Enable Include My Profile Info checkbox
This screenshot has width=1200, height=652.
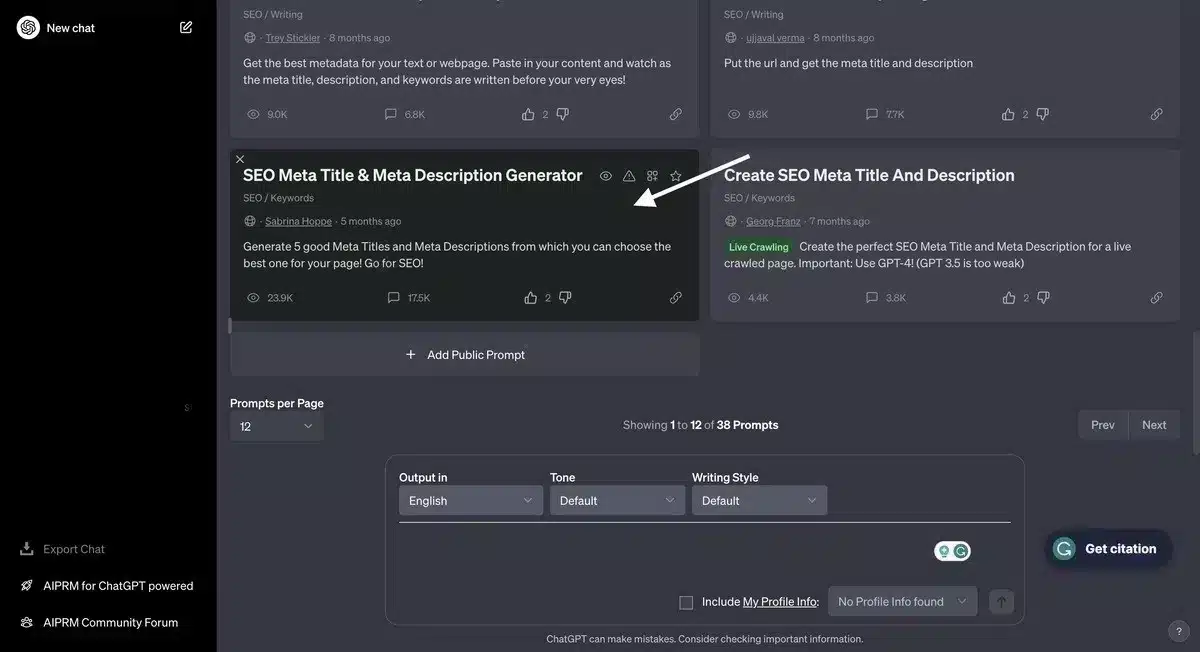point(686,602)
